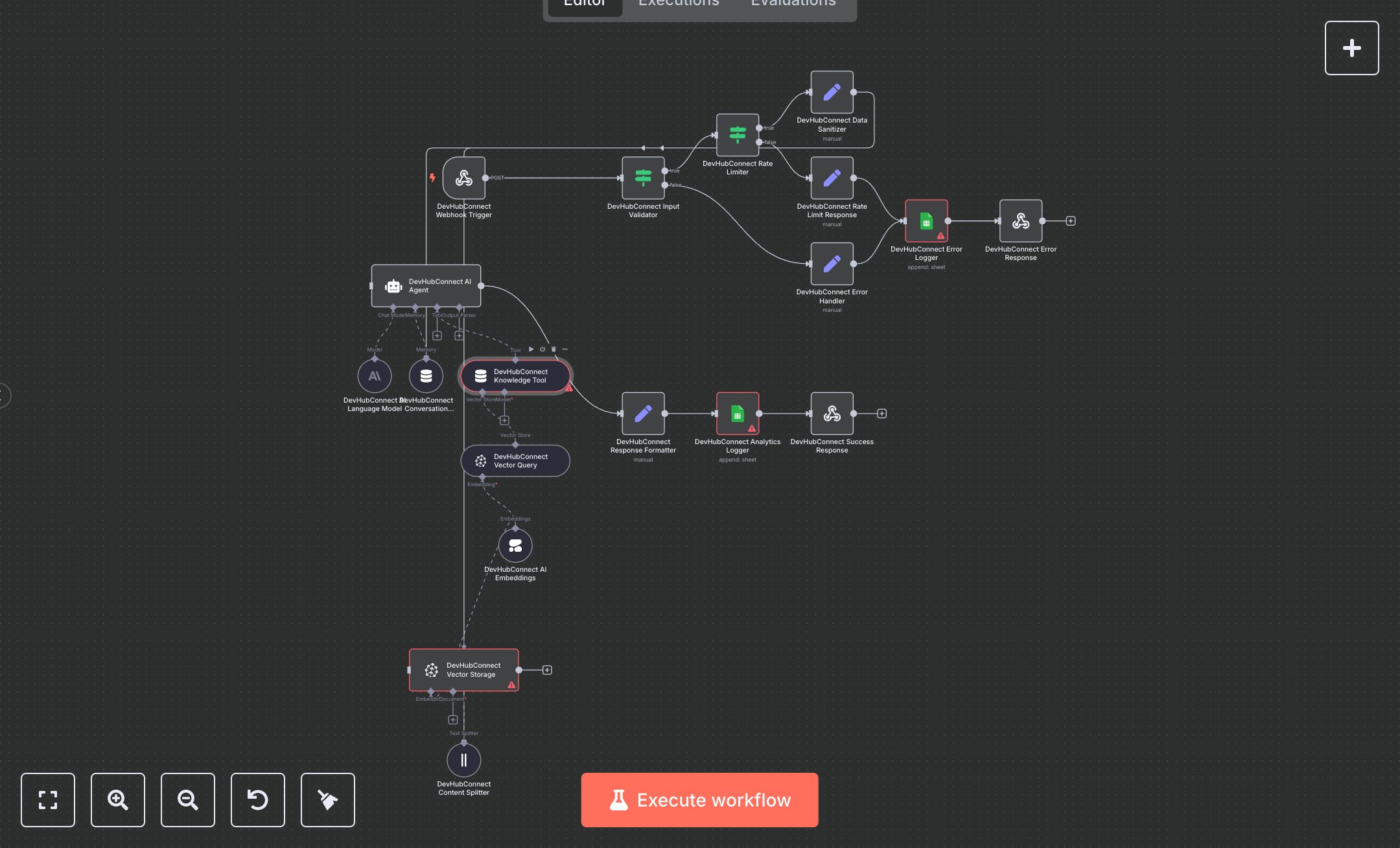1400x848 pixels.
Task: Disable Knowledge Tool with the power toggle
Action: (x=542, y=349)
